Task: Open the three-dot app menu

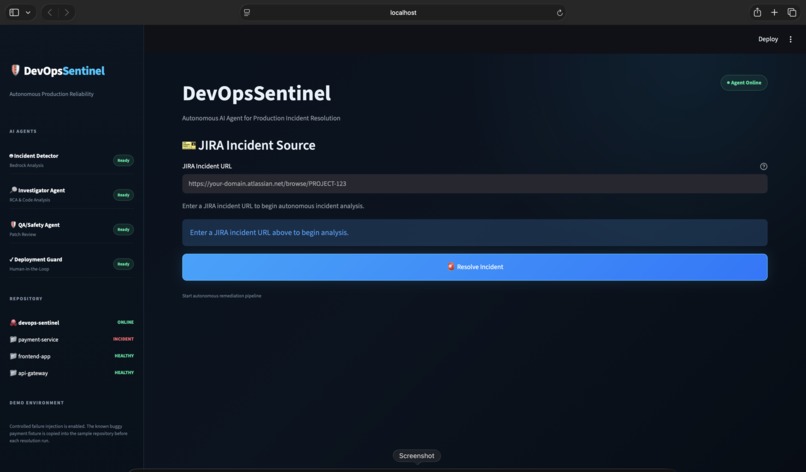Action: point(791,39)
